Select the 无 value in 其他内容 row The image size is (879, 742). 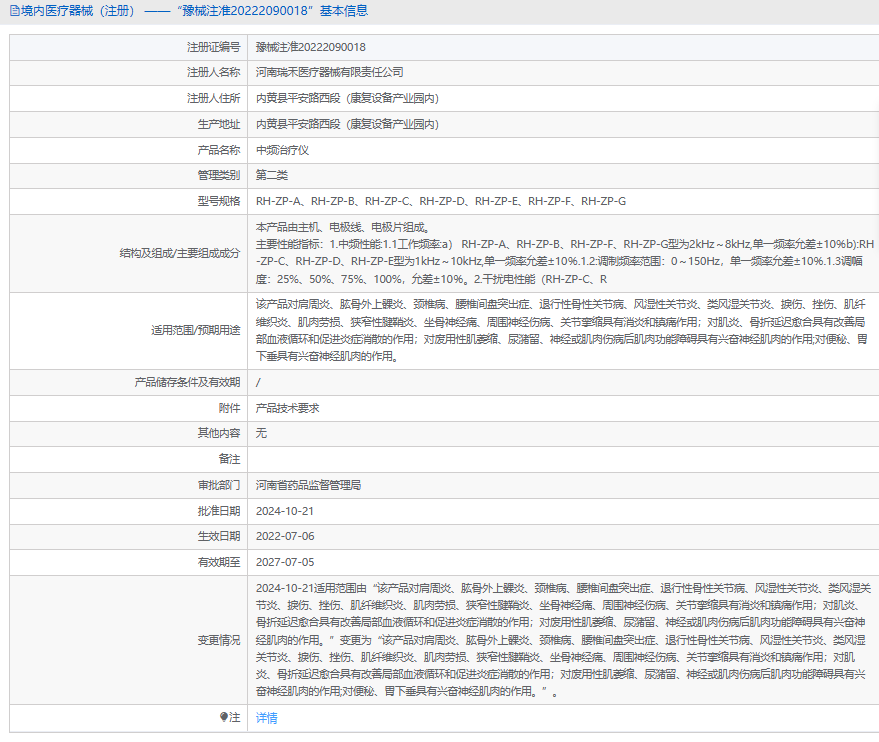(x=261, y=433)
